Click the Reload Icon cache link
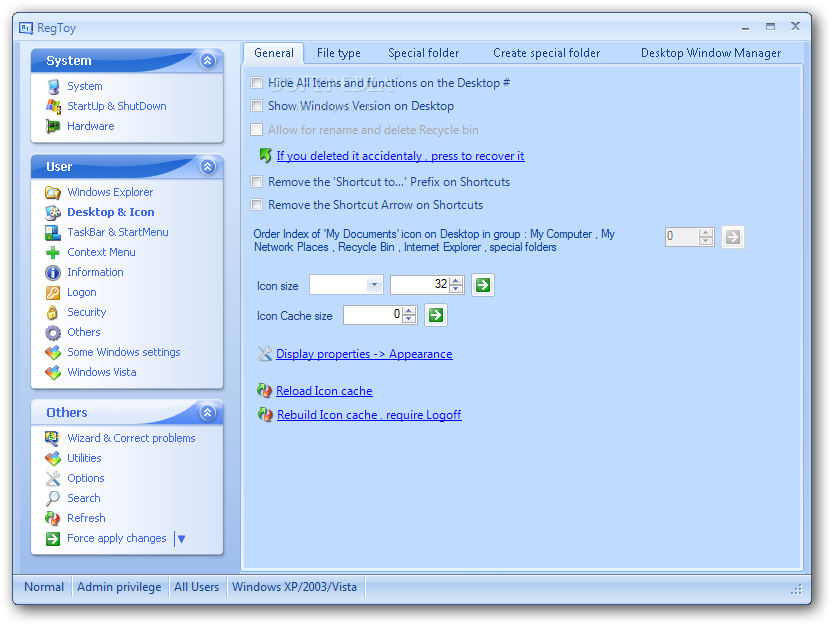The width and height of the screenshot is (832, 625). (x=324, y=391)
